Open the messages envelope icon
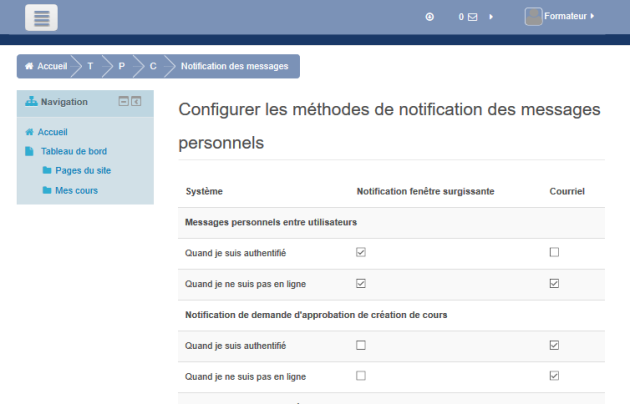This screenshot has height=404, width=630. point(473,17)
